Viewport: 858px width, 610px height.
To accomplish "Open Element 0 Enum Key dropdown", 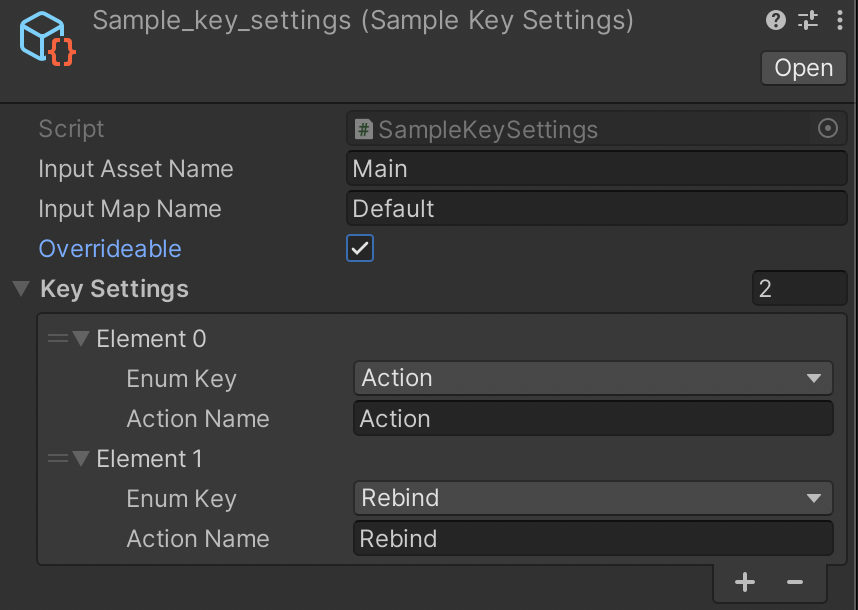I will click(x=593, y=378).
